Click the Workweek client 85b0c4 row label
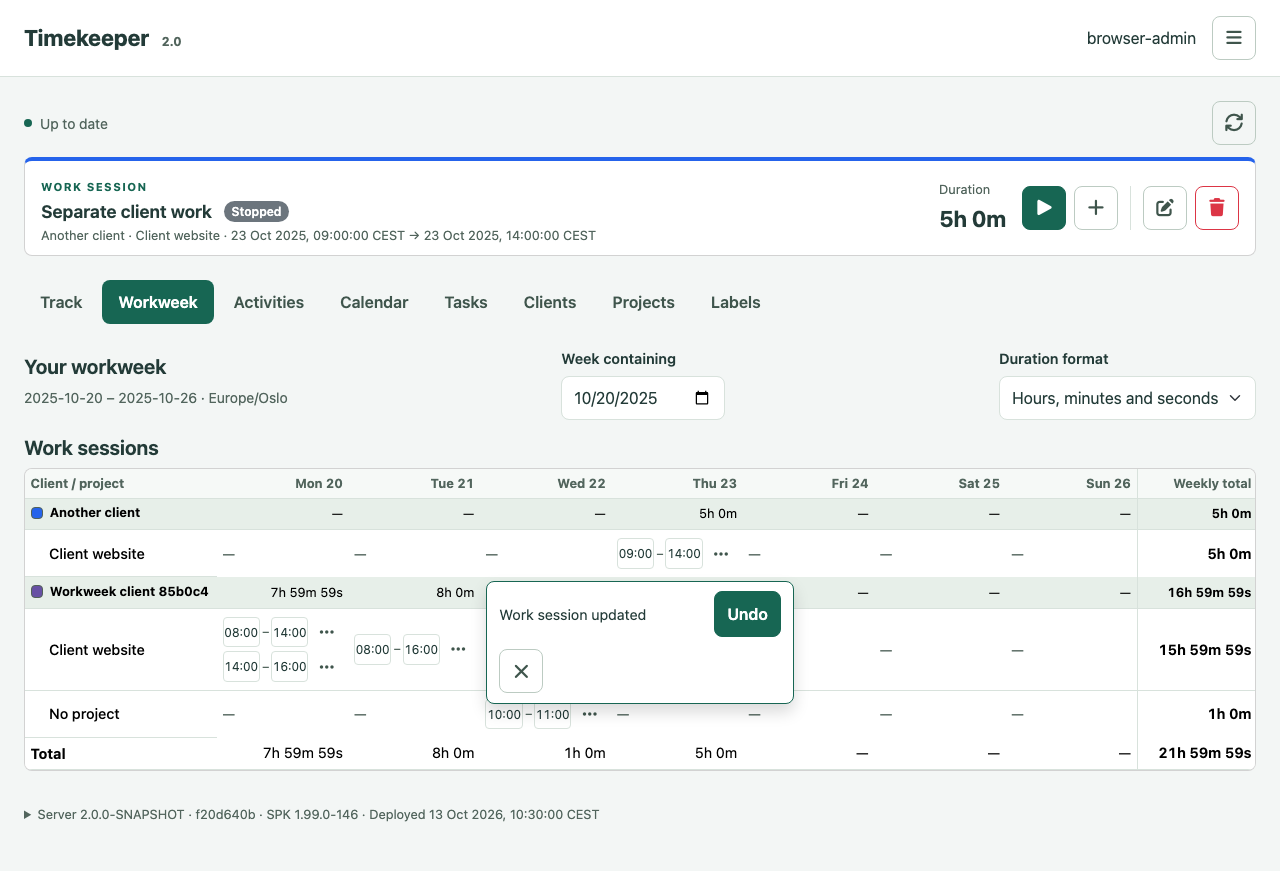 pyautogui.click(x=129, y=591)
